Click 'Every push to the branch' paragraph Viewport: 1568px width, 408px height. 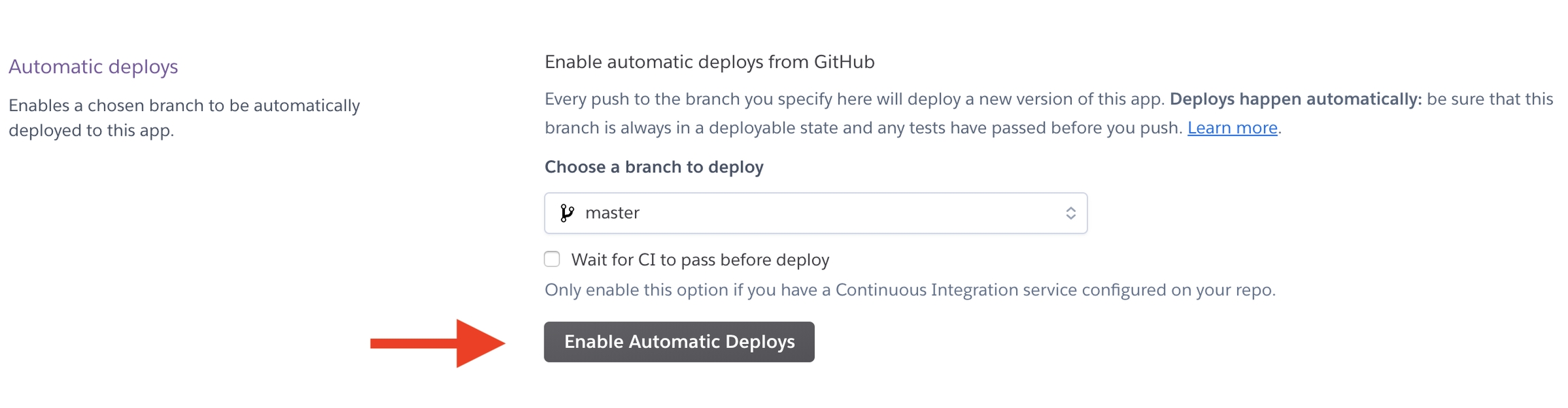tap(1049, 113)
